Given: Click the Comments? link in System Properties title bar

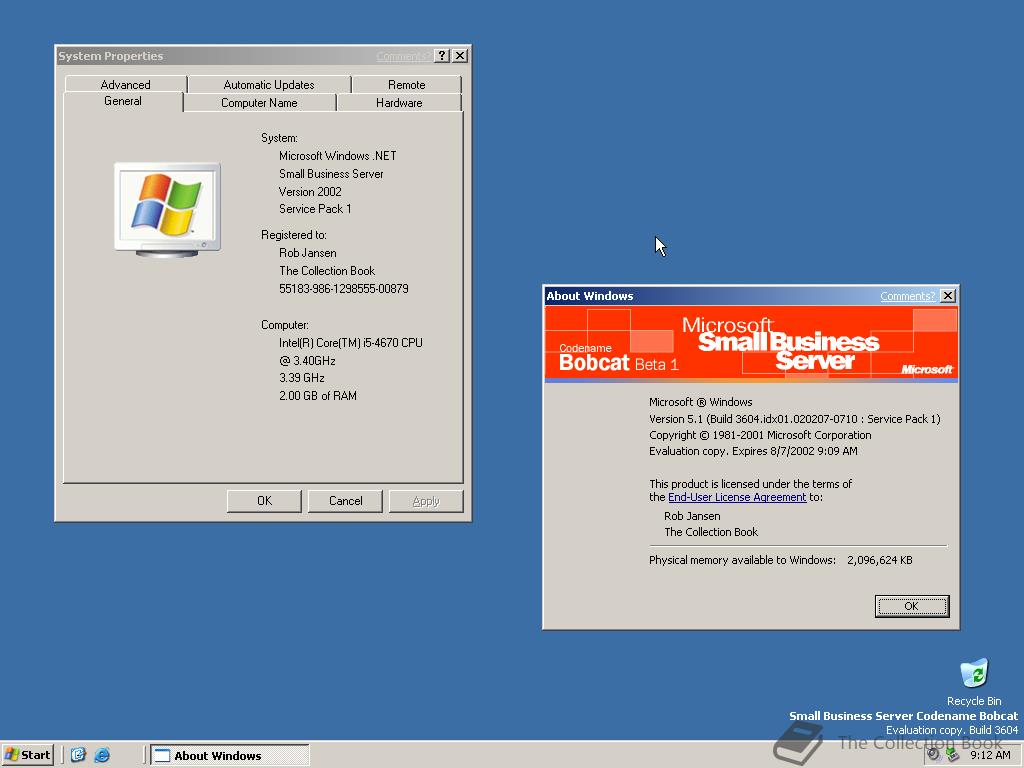Looking at the screenshot, I should click(x=403, y=56).
